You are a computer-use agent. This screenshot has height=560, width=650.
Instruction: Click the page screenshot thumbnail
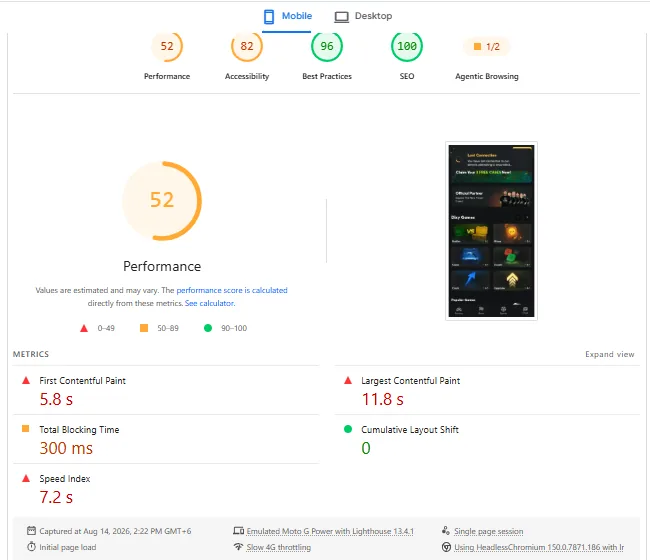coord(491,231)
